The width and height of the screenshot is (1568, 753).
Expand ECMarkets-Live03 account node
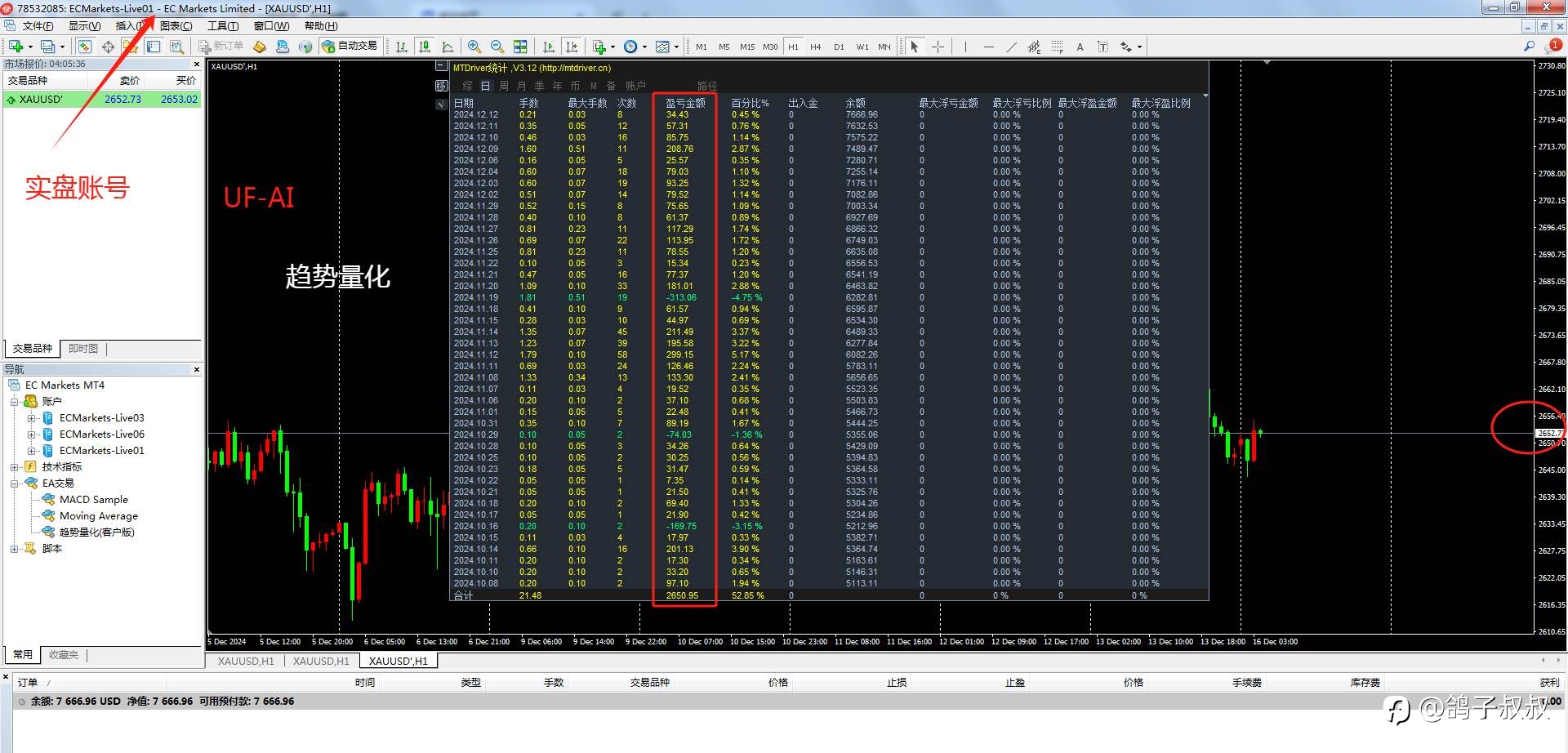[31, 418]
